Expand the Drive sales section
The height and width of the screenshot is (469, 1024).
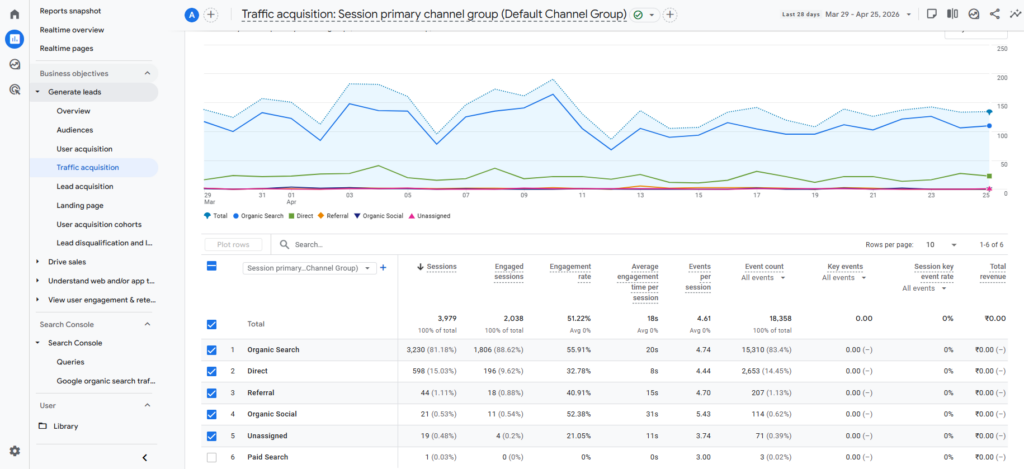[38, 262]
